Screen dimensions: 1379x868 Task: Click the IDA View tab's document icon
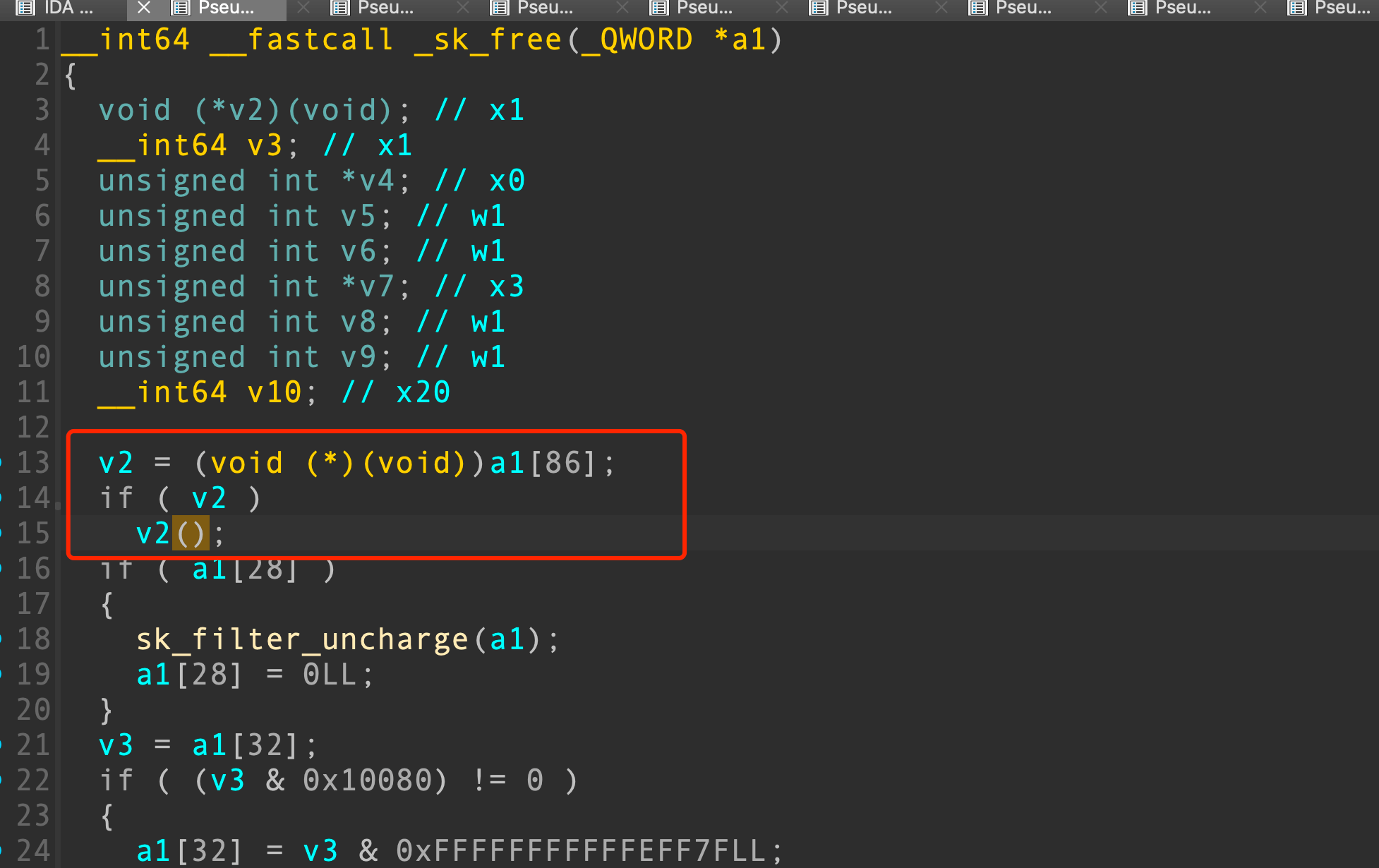coord(25,8)
